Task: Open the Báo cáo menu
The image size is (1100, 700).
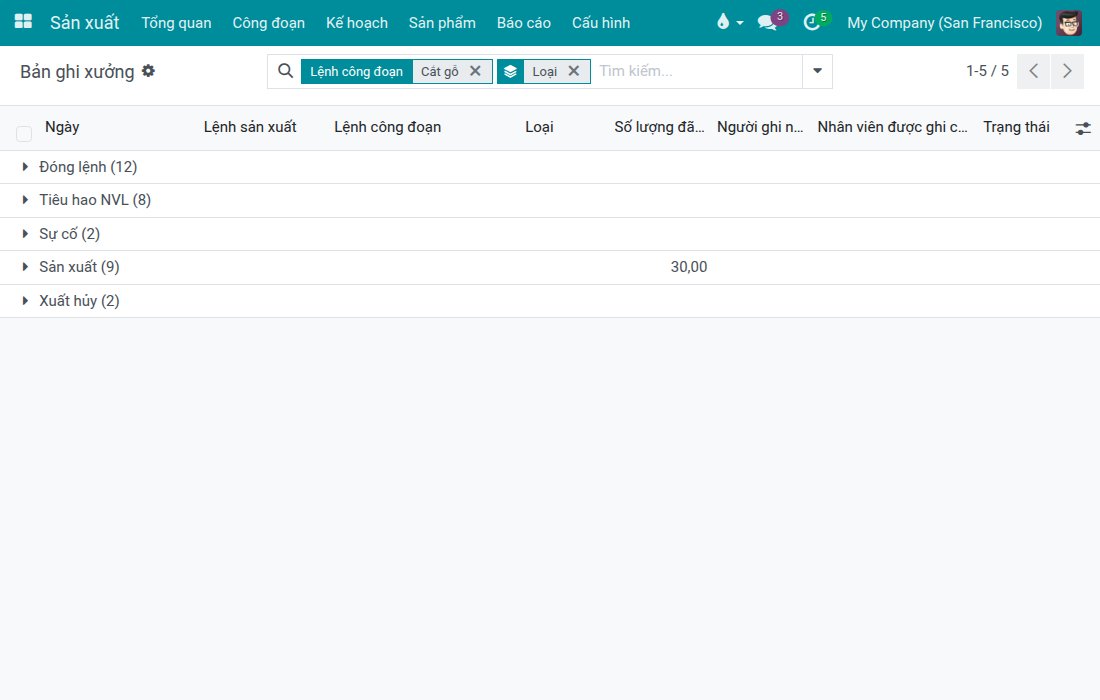Action: (x=524, y=22)
